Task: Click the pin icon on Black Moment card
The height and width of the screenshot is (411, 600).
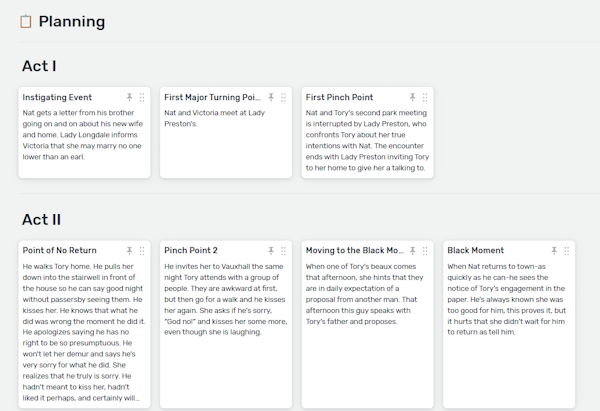Action: tap(555, 250)
